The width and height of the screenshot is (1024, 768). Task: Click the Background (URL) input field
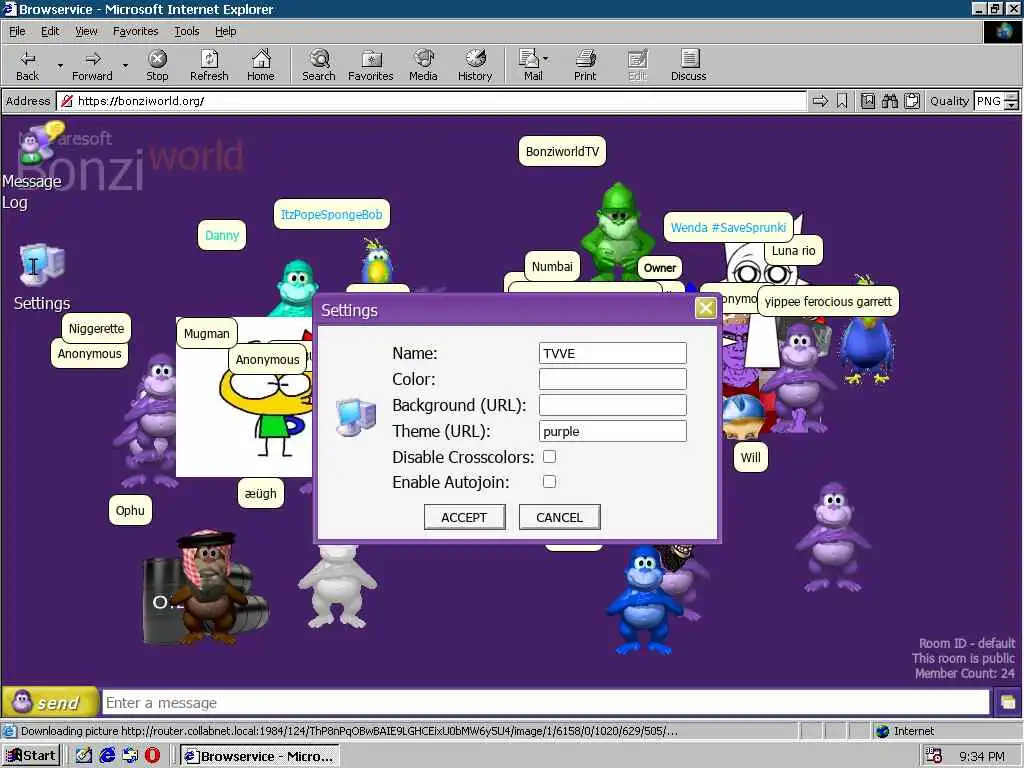(x=613, y=405)
